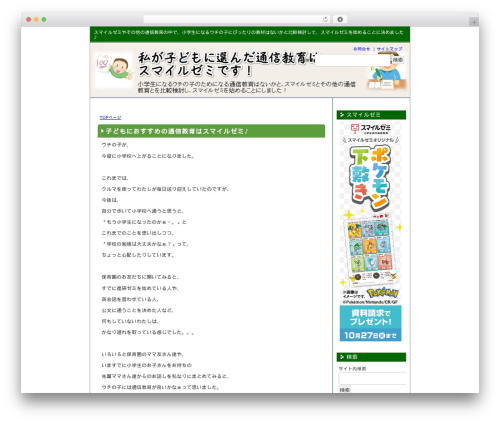The height and width of the screenshot is (423, 500).
Task: Click the sidebar 検索 section header
Action: (x=371, y=357)
